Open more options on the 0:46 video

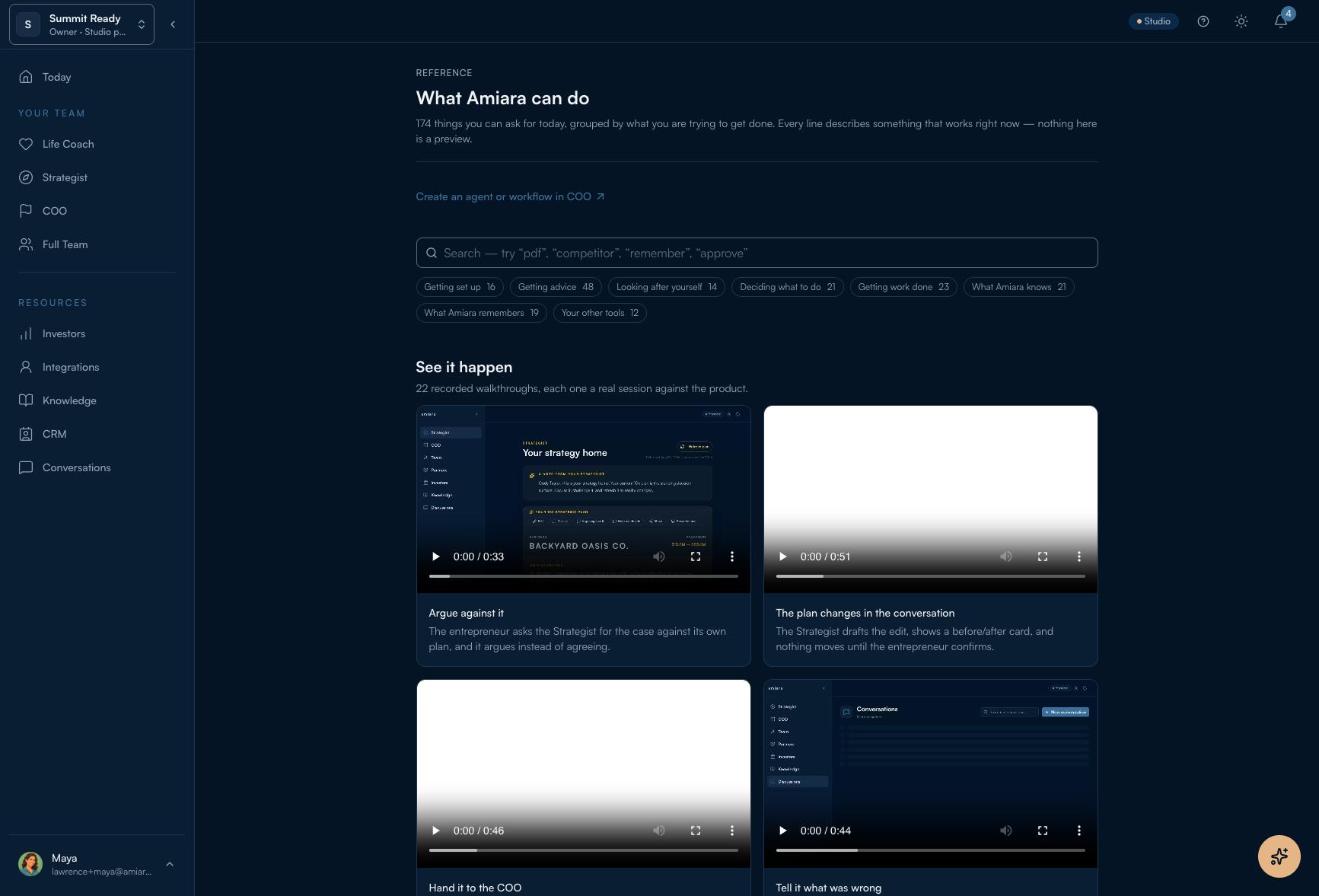coord(732,830)
